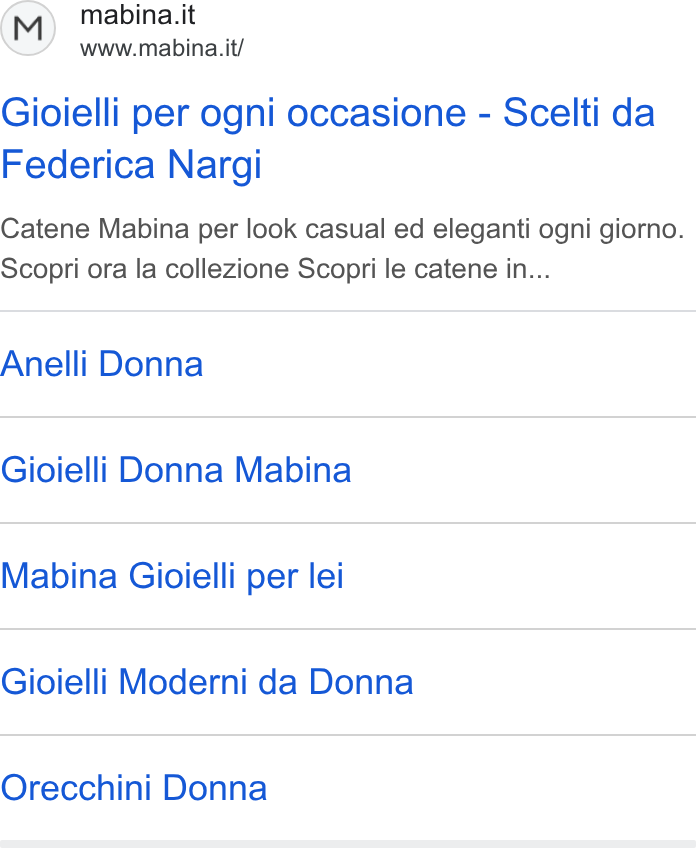Open the Gioielli Donna Mabina sitelink
This screenshot has width=696, height=848.
coord(176,469)
